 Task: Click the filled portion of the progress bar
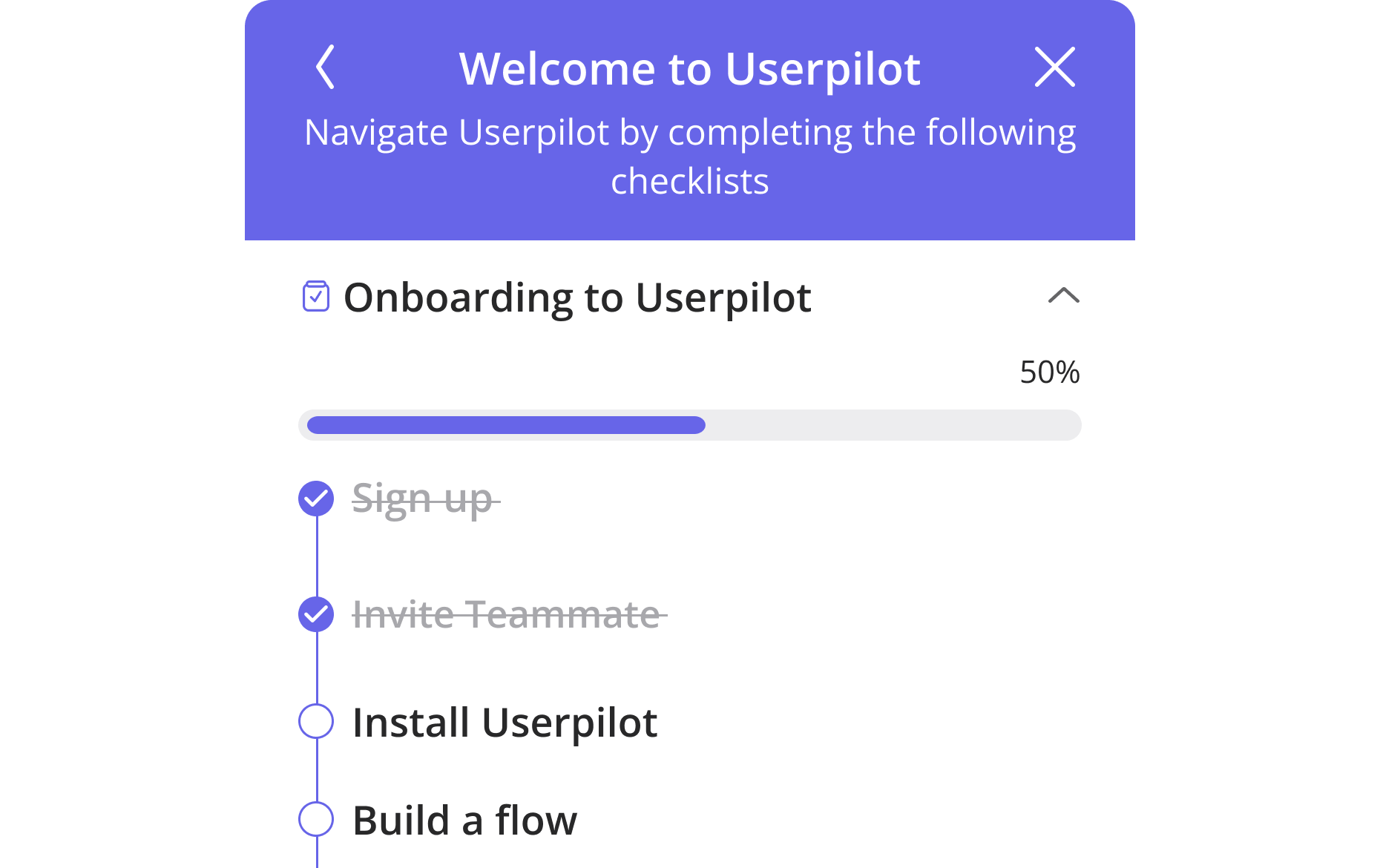506,425
